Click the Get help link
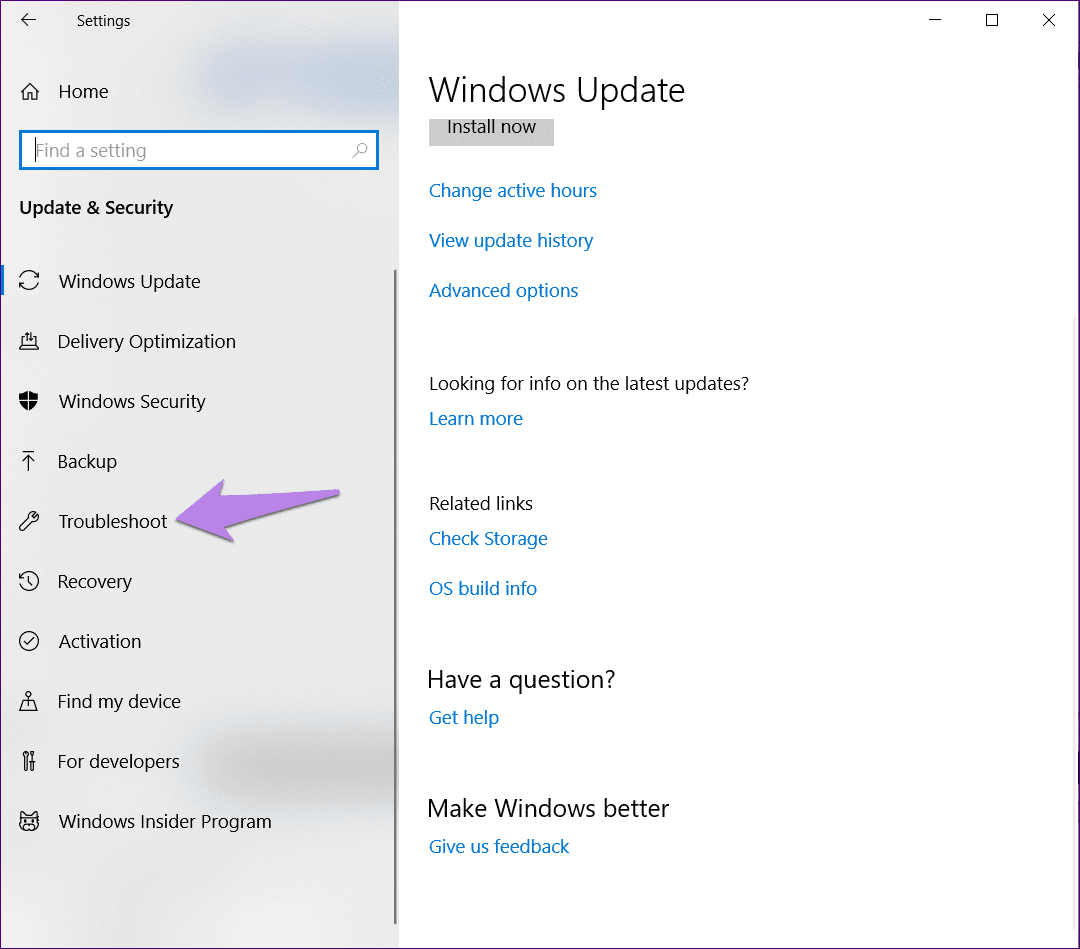This screenshot has height=949, width=1080. pos(464,718)
